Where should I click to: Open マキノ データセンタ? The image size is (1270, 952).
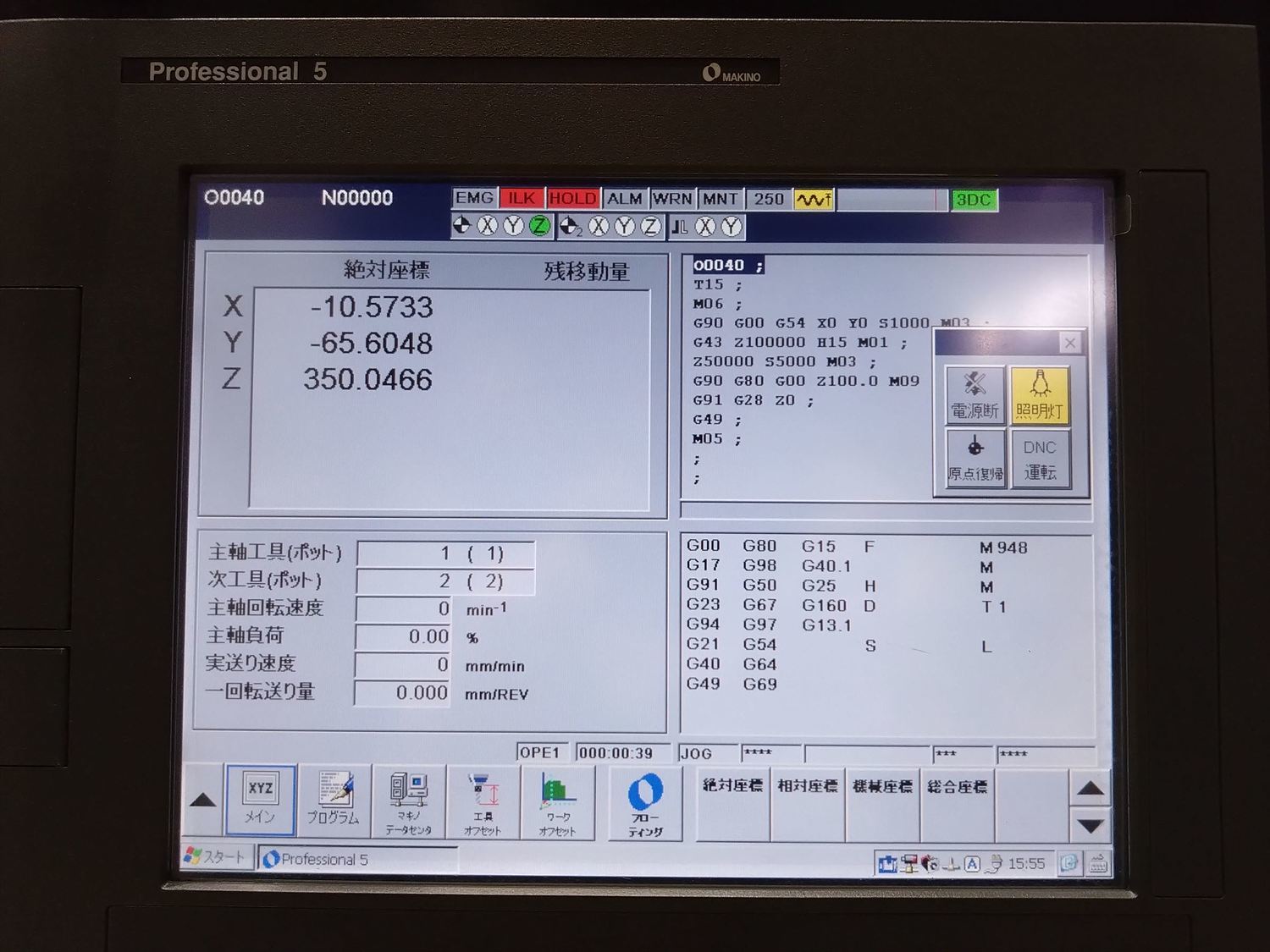(408, 801)
